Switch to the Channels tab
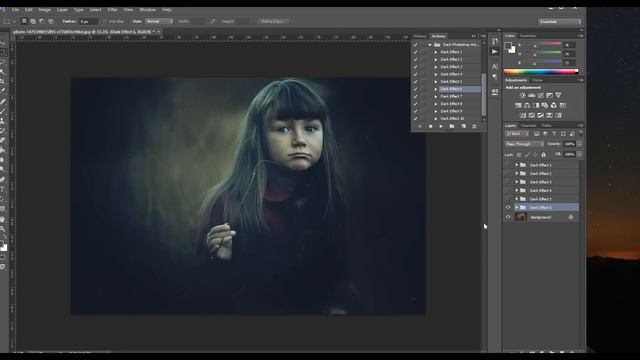The height and width of the screenshot is (360, 640). coord(529,125)
